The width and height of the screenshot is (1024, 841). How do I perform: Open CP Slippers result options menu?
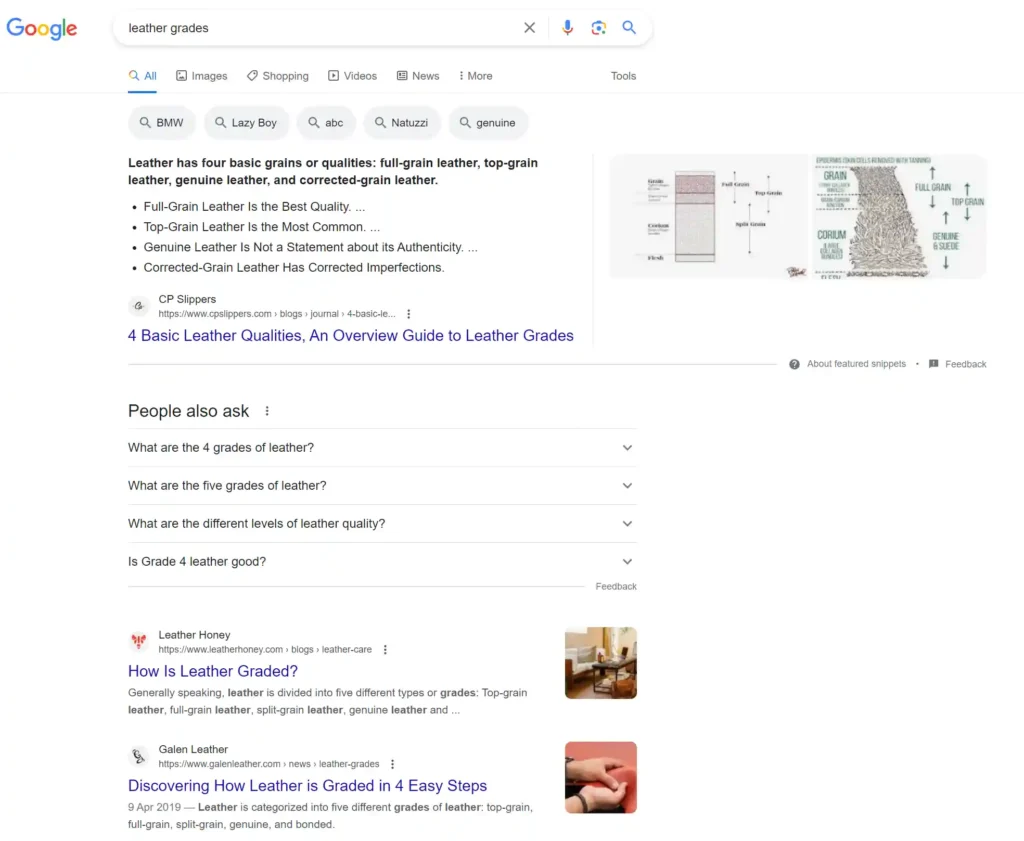pos(409,314)
